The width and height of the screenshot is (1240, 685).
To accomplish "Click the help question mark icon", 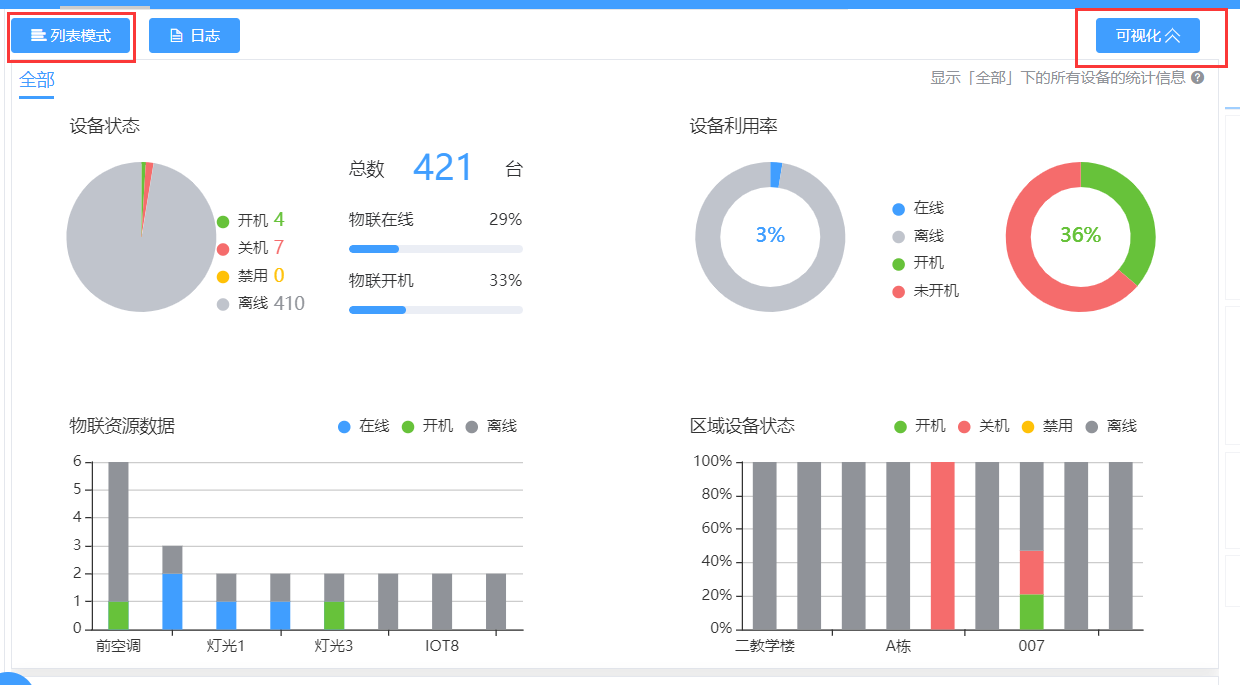I will pos(1197,78).
